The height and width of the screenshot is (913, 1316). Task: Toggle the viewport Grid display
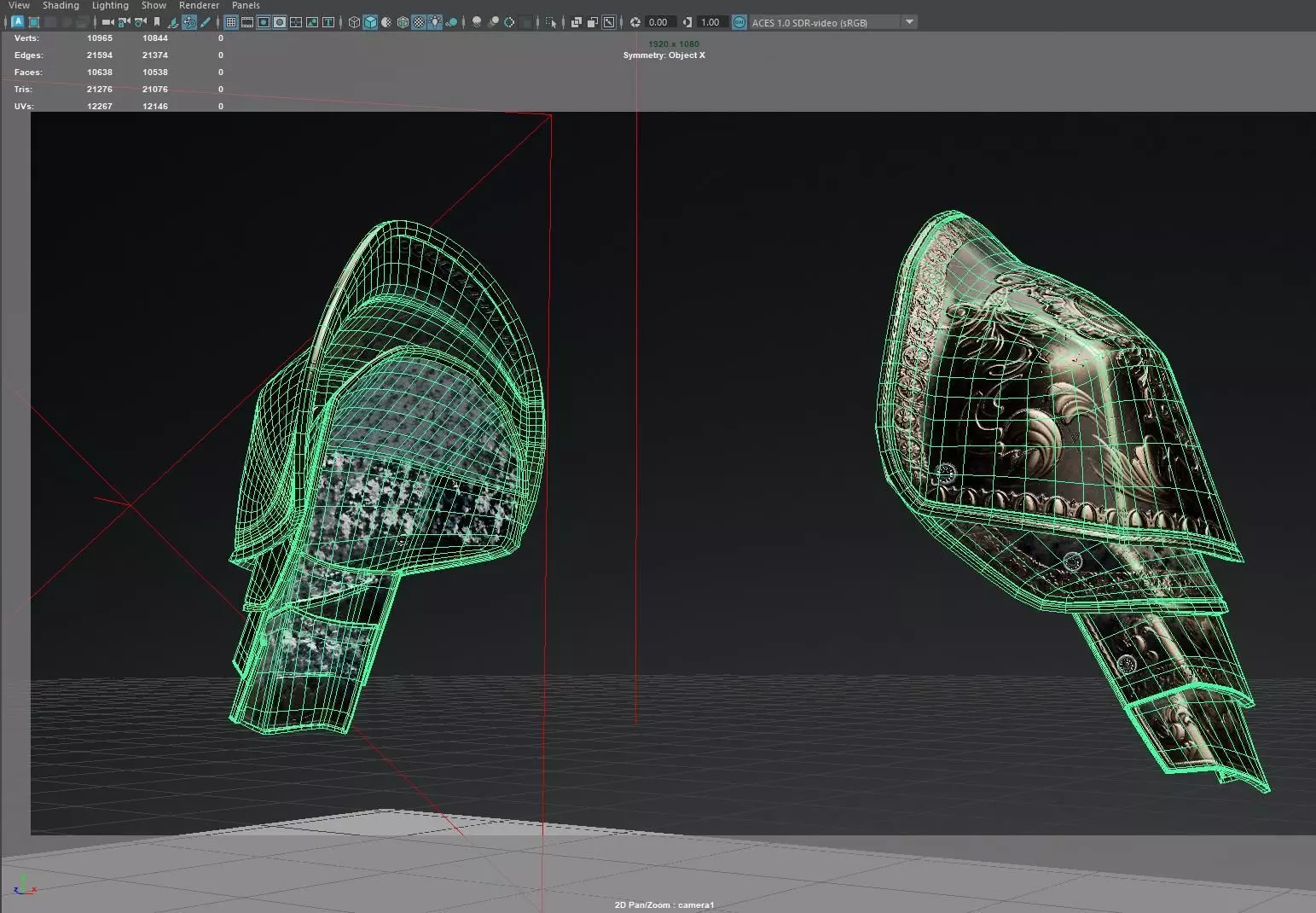point(231,22)
